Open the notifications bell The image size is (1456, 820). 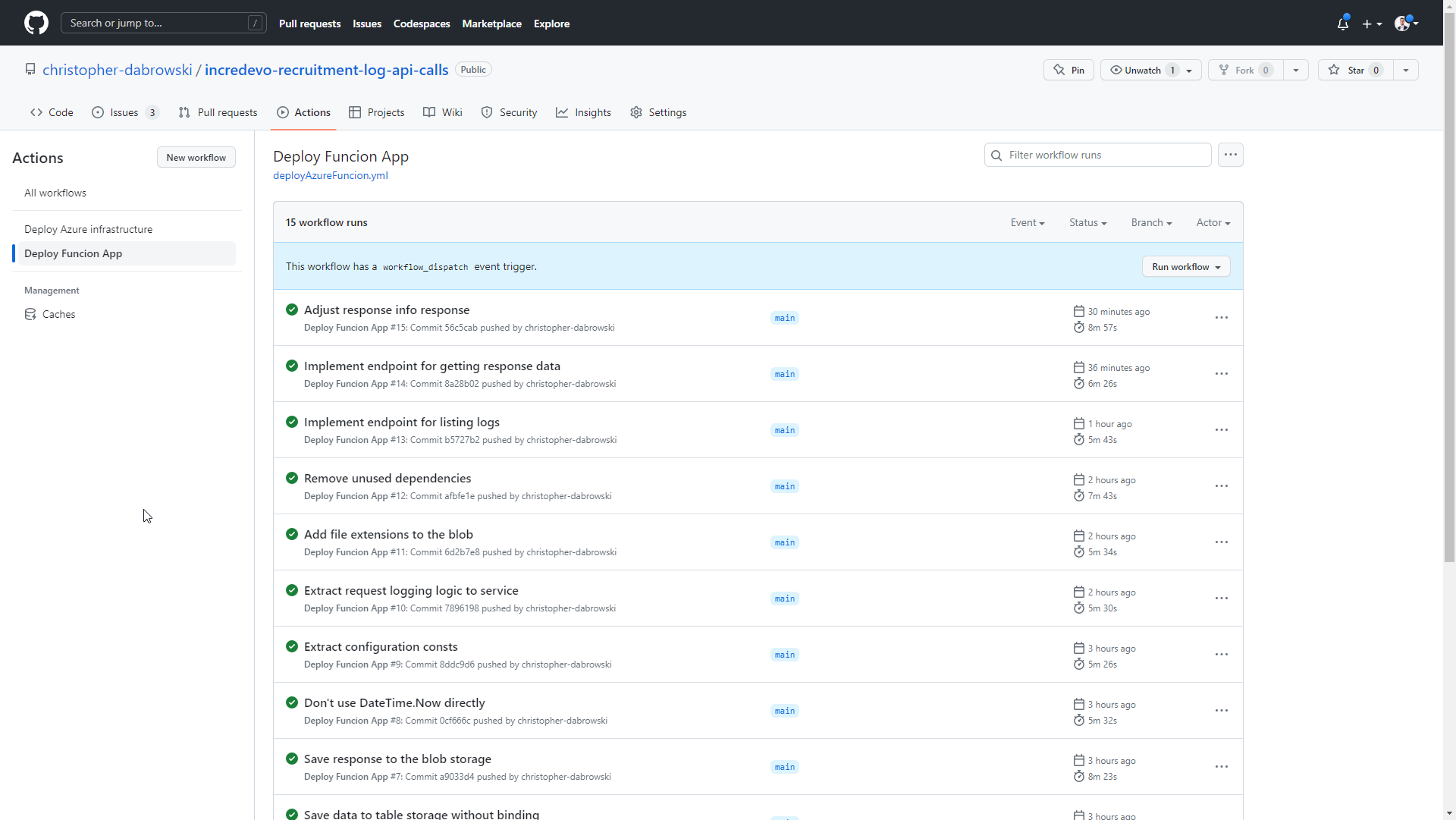1342,24
